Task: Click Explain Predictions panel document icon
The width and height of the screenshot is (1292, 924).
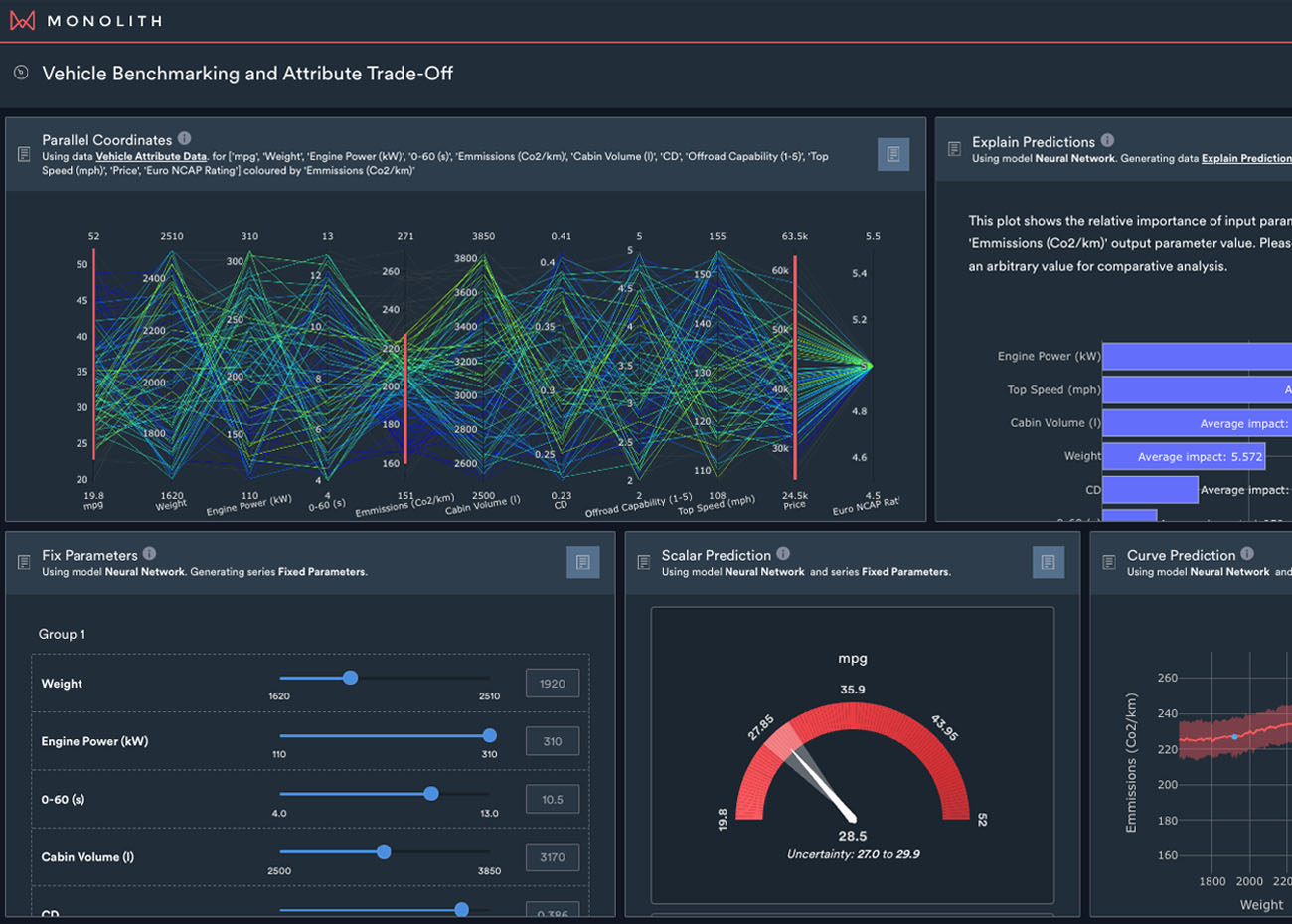Action: click(x=954, y=149)
